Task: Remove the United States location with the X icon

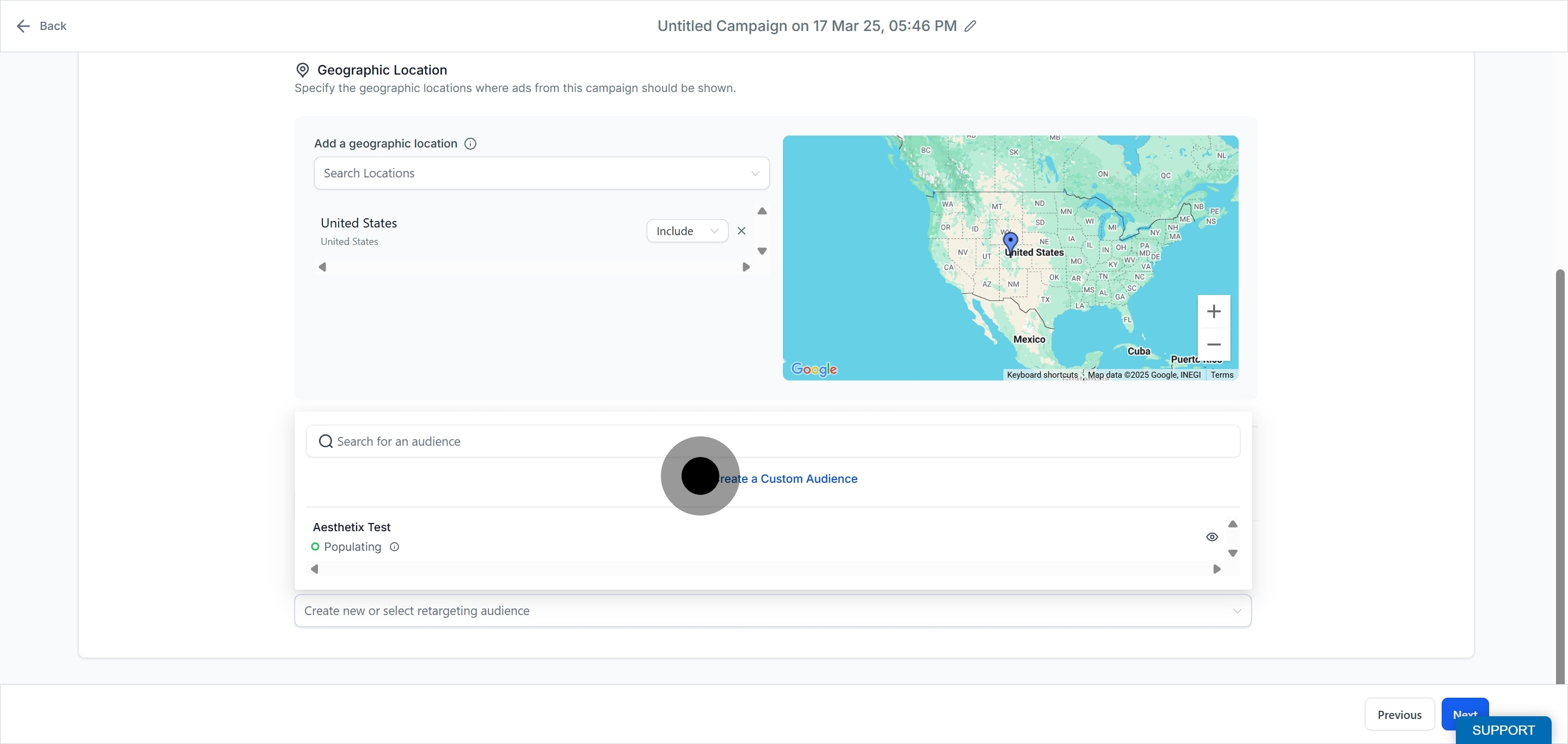Action: (741, 231)
